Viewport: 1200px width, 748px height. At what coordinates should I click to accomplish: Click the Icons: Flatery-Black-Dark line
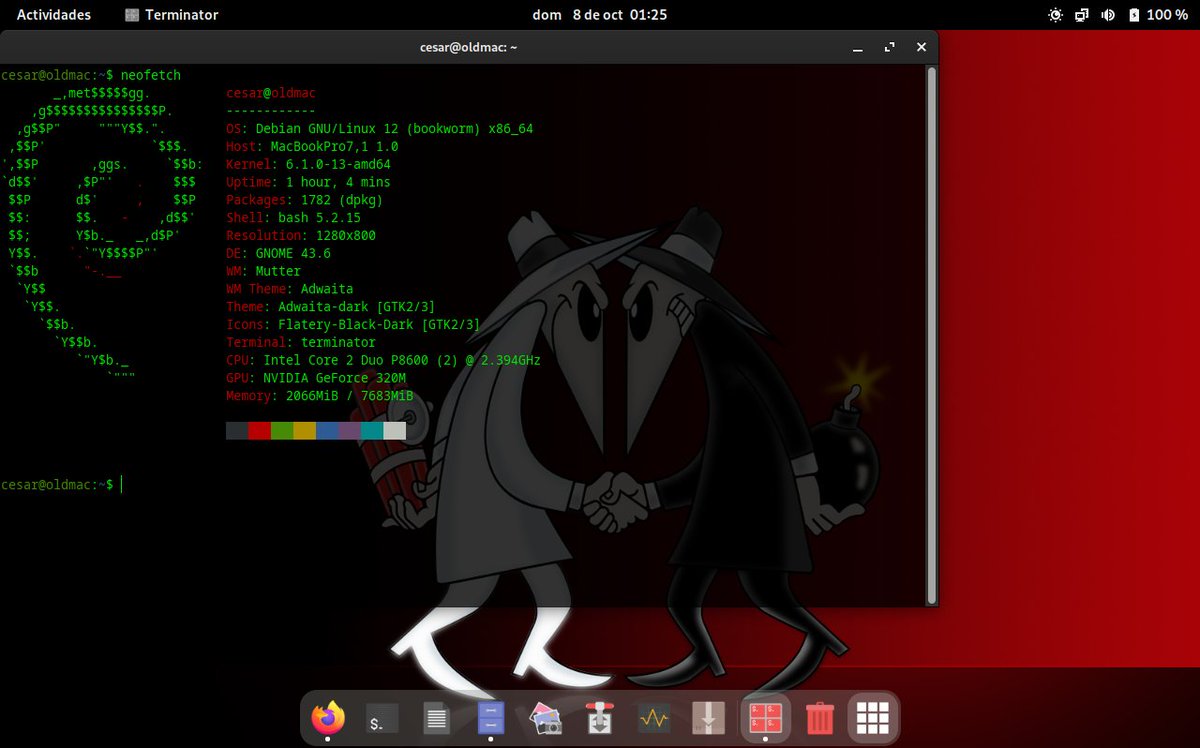coord(353,325)
